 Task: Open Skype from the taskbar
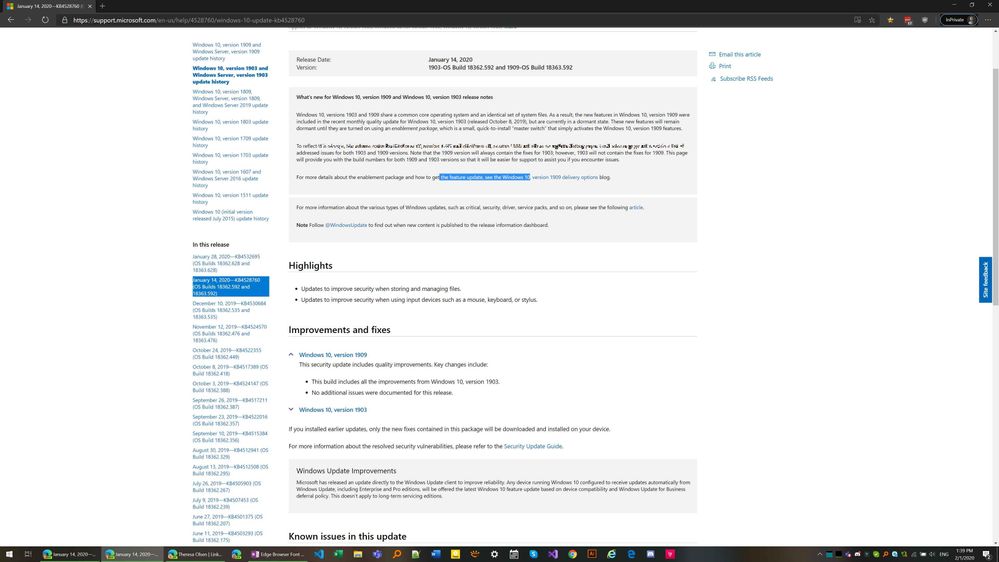pyautogui.click(x=533, y=554)
